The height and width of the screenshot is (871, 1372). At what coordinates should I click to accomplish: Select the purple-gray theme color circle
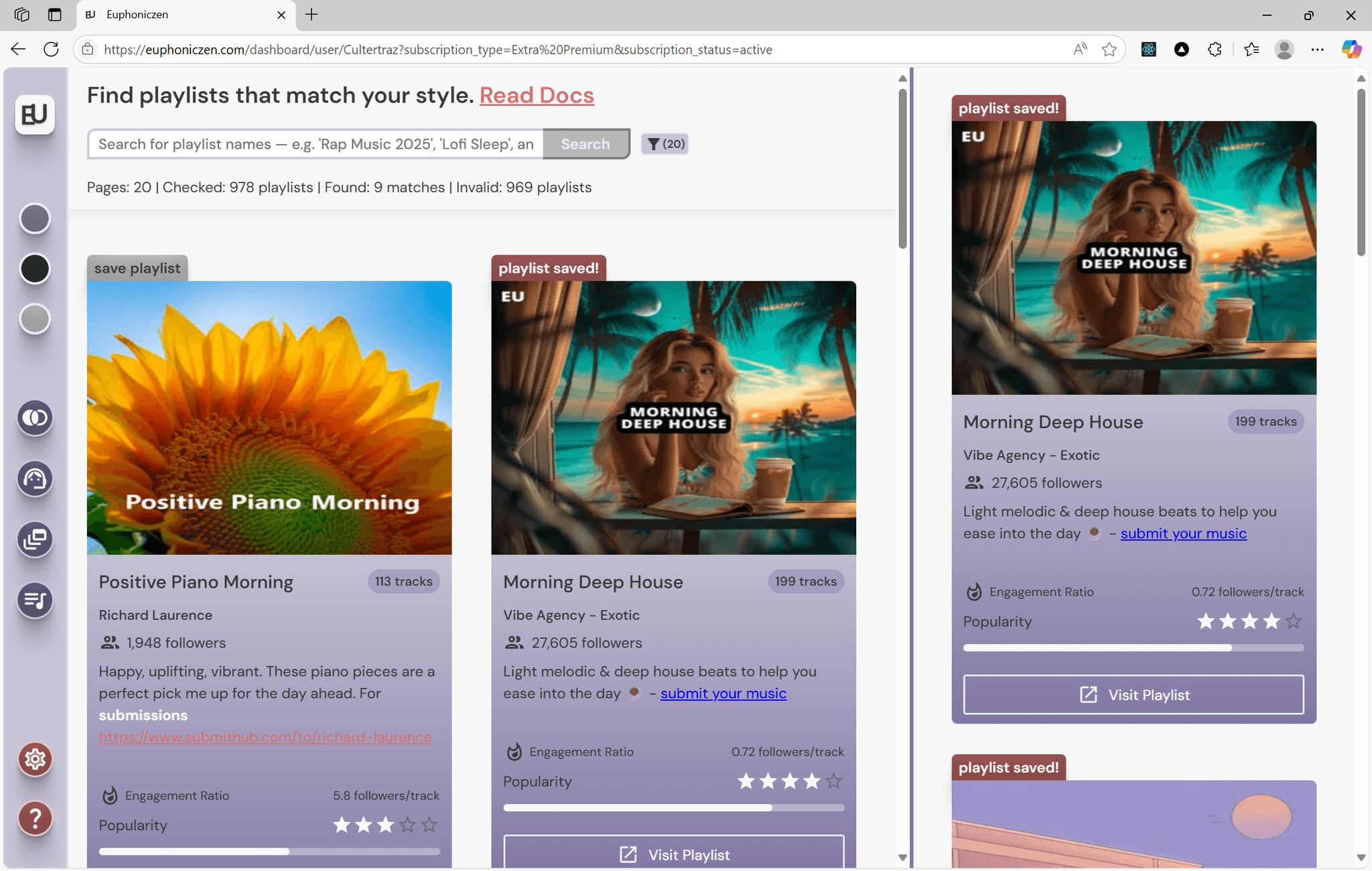point(35,218)
